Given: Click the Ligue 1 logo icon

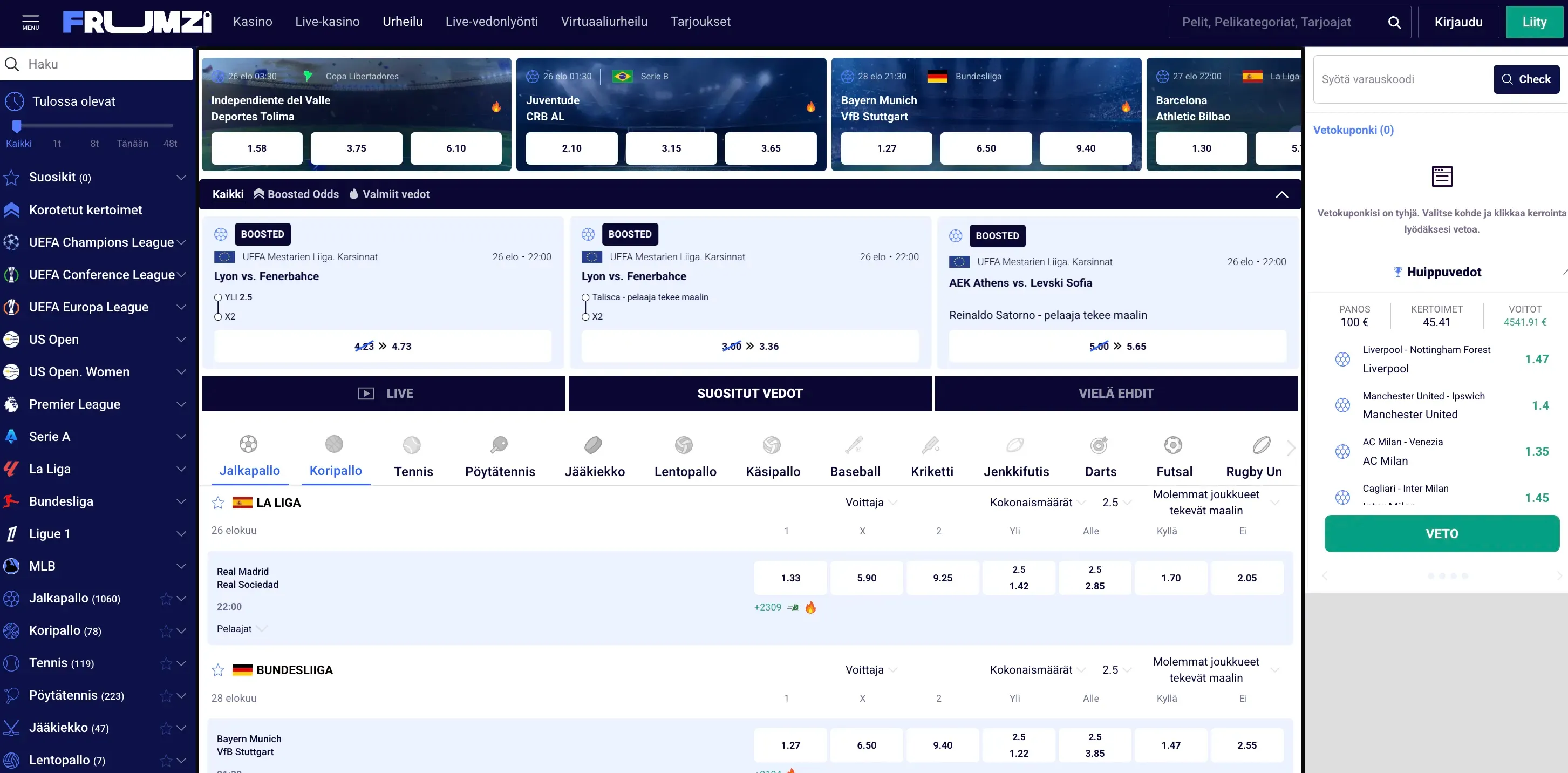Looking at the screenshot, I should 11,534.
